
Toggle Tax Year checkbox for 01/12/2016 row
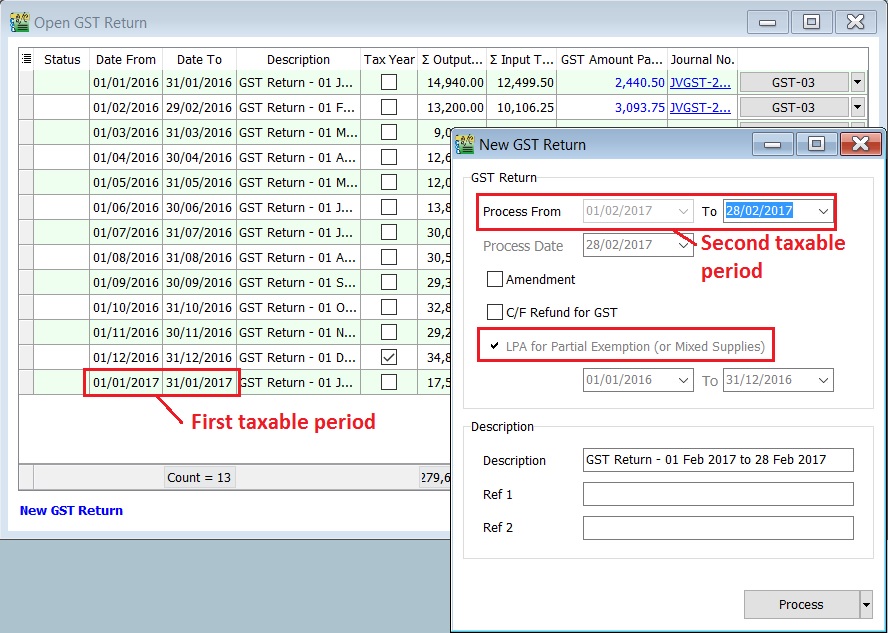click(x=388, y=357)
